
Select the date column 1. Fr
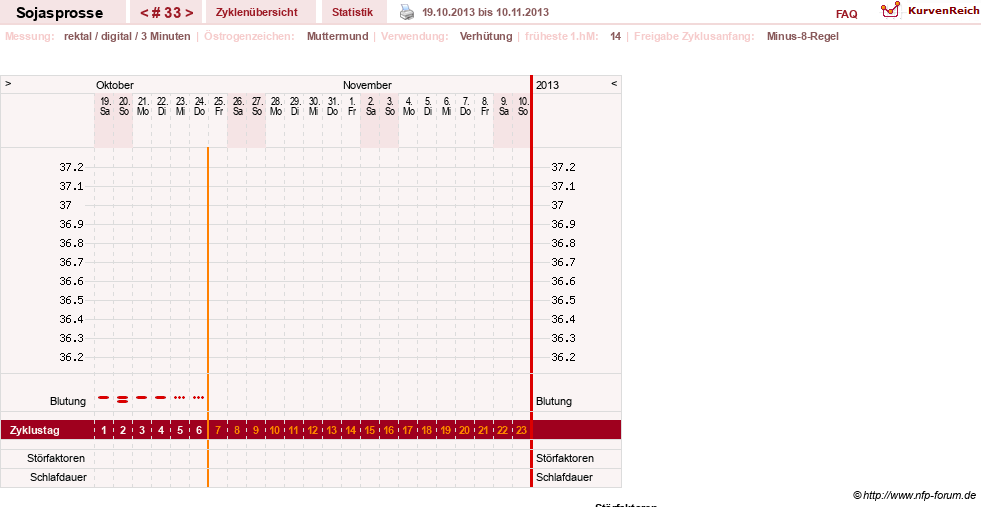point(352,106)
